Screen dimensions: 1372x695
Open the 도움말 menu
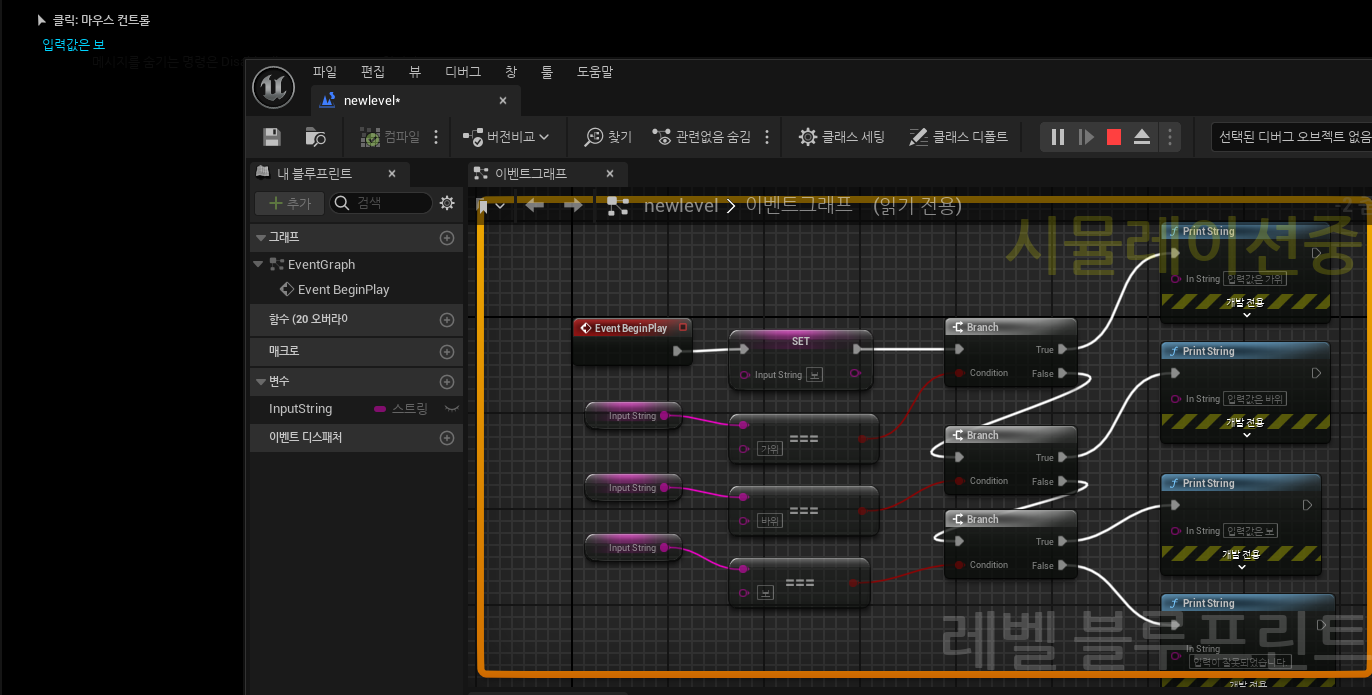(x=595, y=72)
